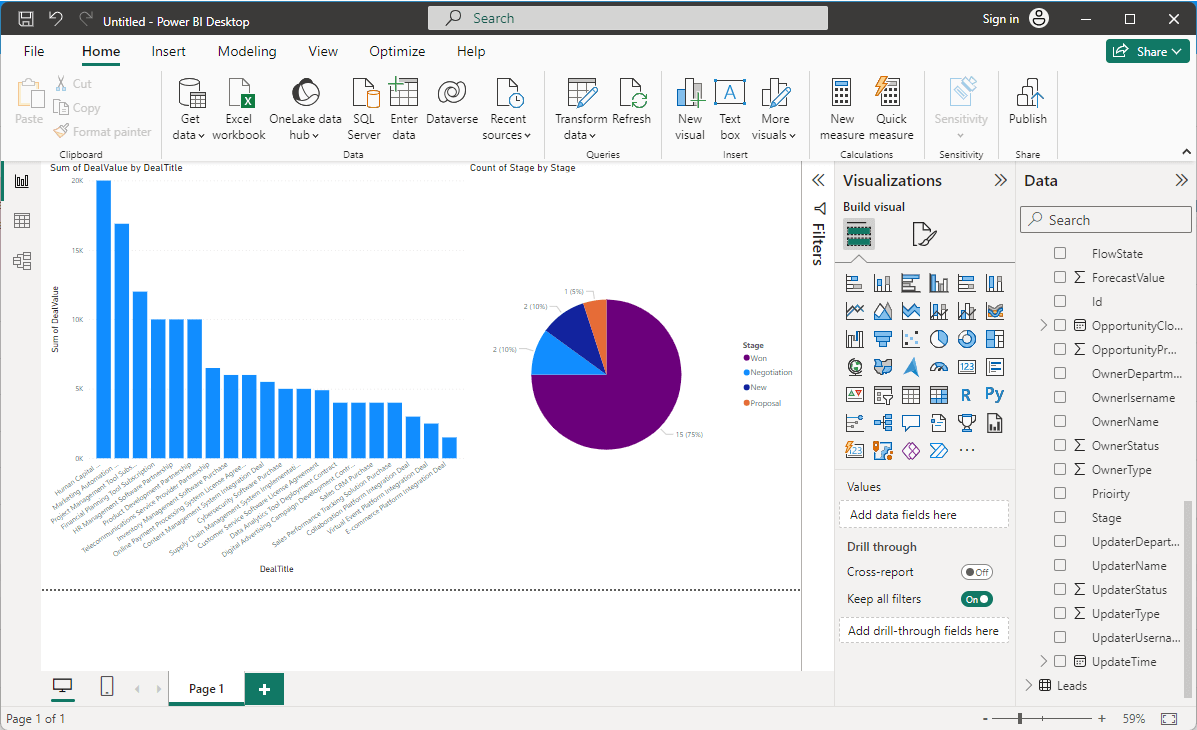Turn off Keep all filters toggle

point(976,599)
